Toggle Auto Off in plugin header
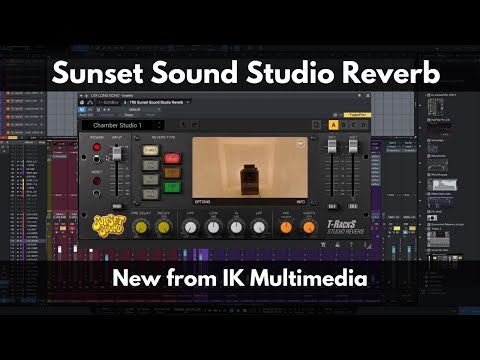 [86, 115]
